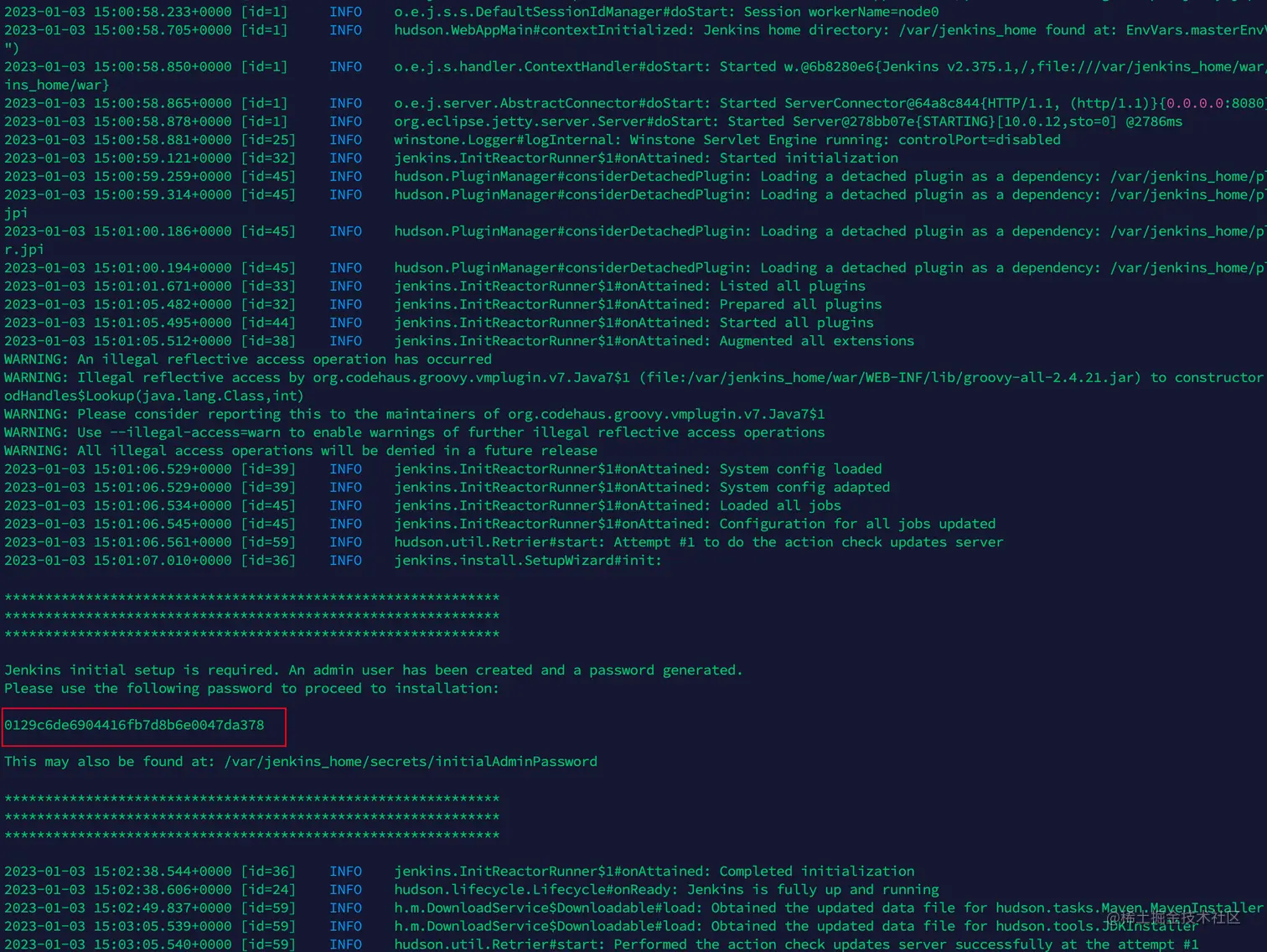Screen dimensions: 1267x952
Task: Click timestamp '2023-01-03 15:00:58.233+0000'
Action: [x=118, y=12]
